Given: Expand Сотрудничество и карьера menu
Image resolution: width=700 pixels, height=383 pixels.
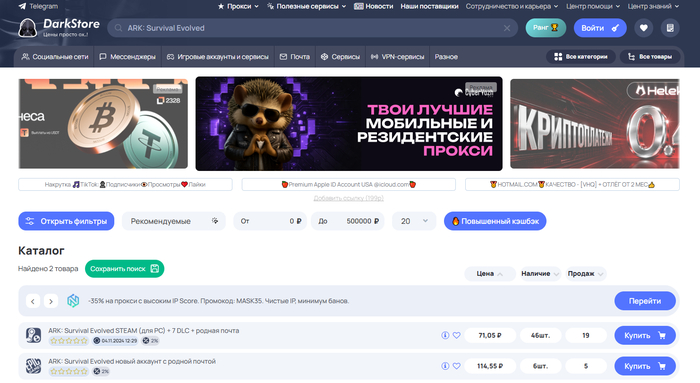Looking at the screenshot, I should pos(512,6).
